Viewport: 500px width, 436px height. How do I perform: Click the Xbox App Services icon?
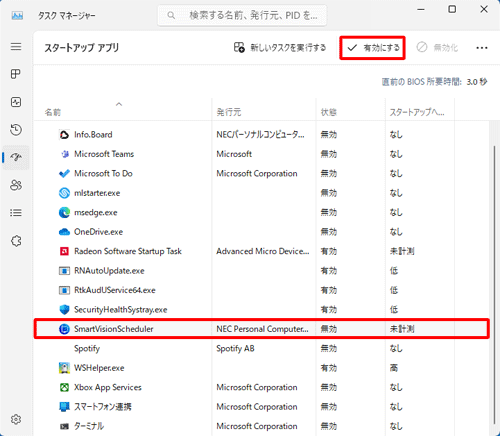pos(64,387)
